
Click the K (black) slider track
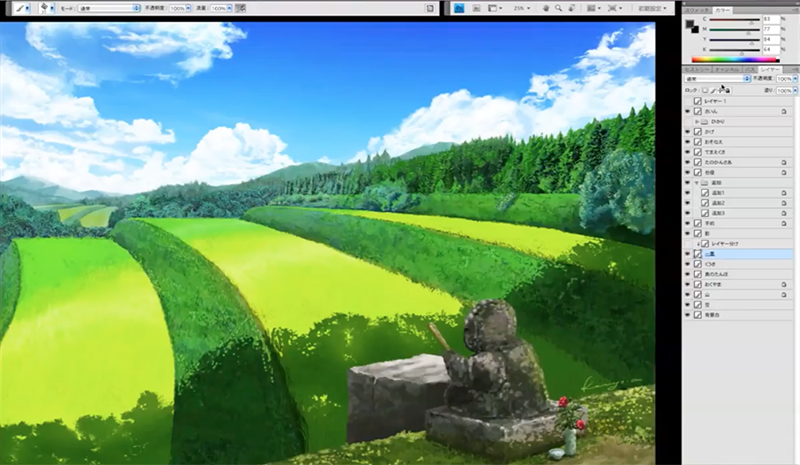(x=734, y=50)
